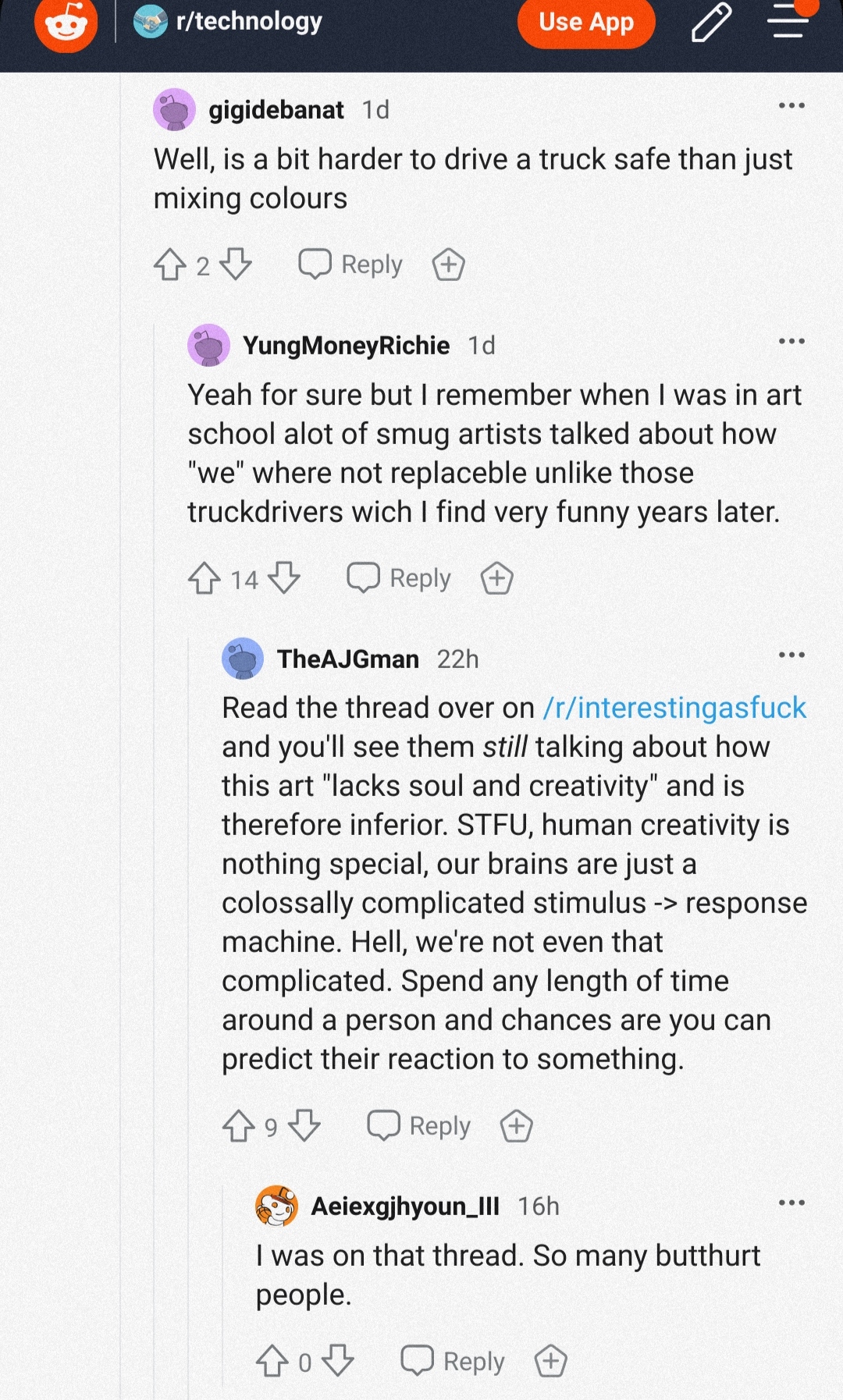Reply to YungMoneyRichie's comment
This screenshot has width=843, height=1400.
pos(399,578)
